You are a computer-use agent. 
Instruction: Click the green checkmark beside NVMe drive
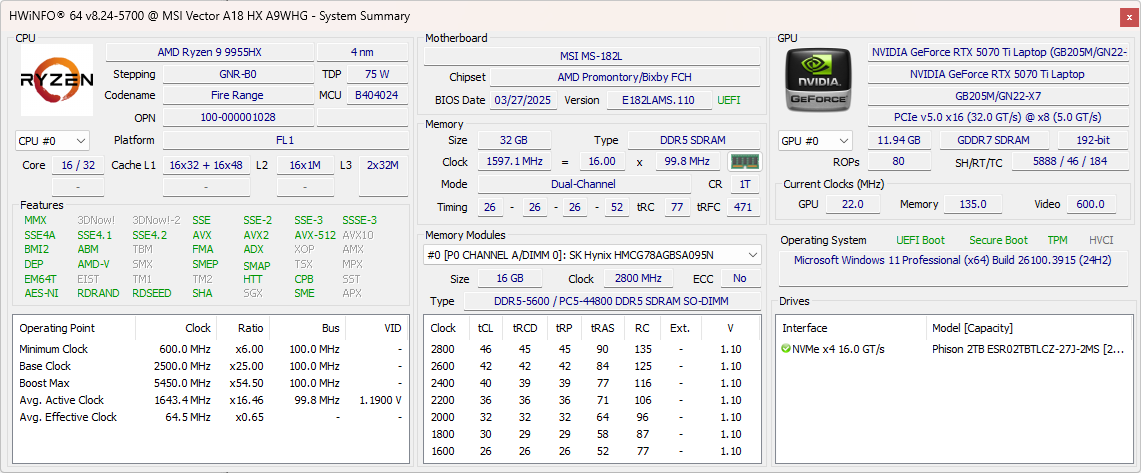[787, 349]
